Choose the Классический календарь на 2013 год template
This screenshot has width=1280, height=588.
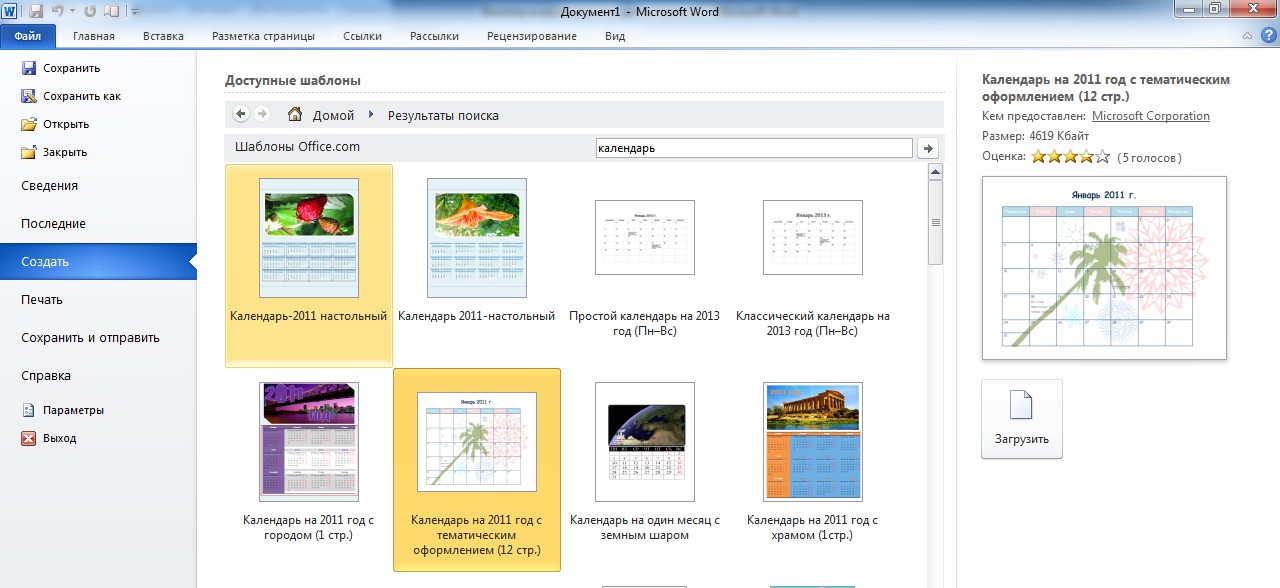click(x=812, y=266)
